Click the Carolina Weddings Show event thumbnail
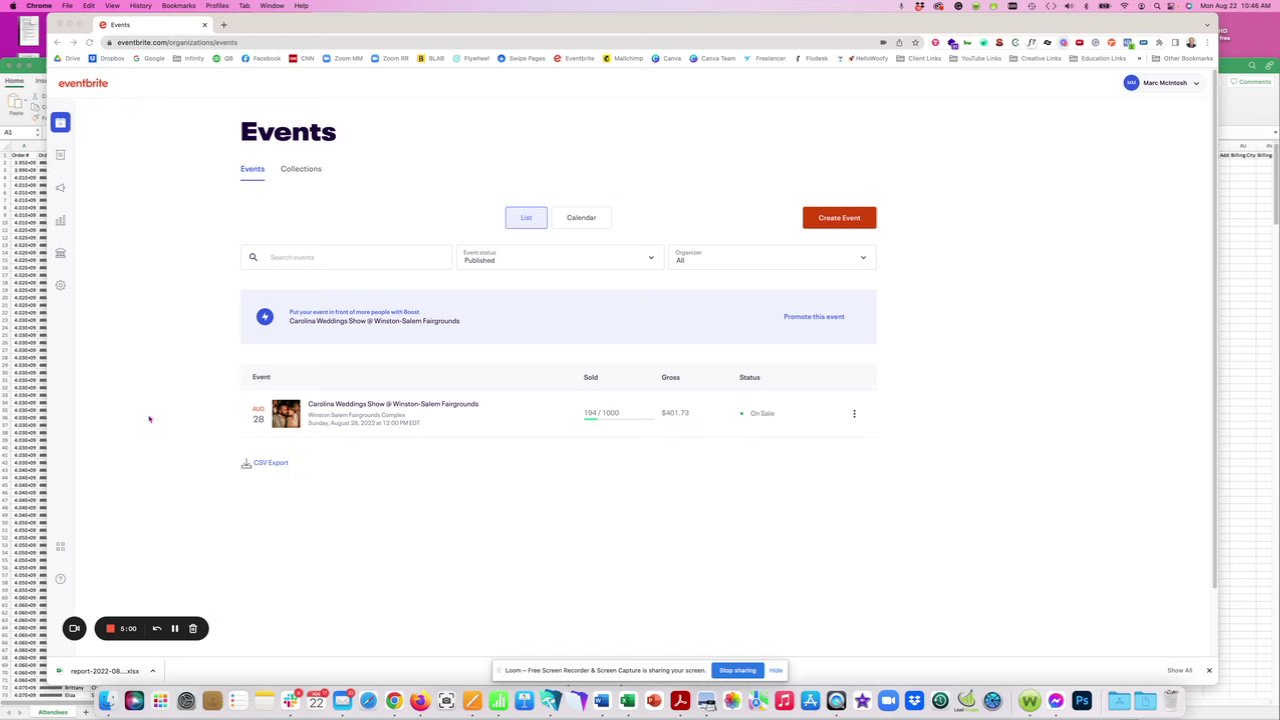 point(286,414)
